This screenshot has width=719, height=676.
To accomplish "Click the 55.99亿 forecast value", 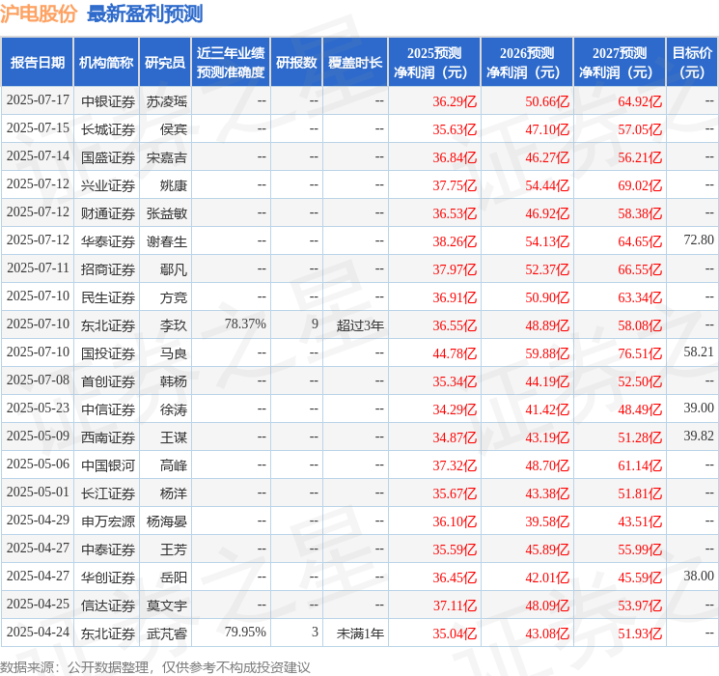I will point(640,549).
